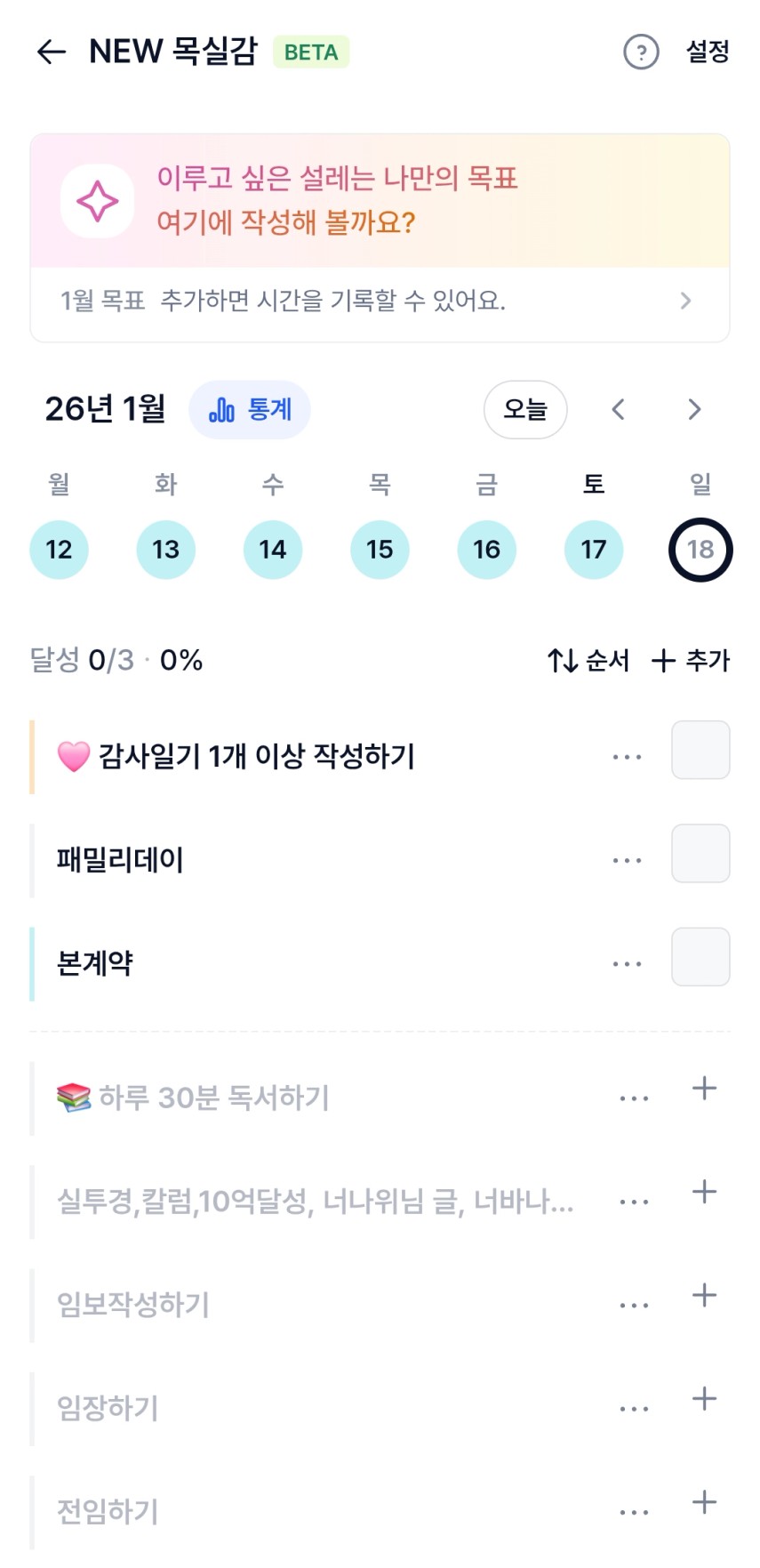This screenshot has height=1568, width=760.
Task: Tap the back arrow icon
Action: click(52, 52)
